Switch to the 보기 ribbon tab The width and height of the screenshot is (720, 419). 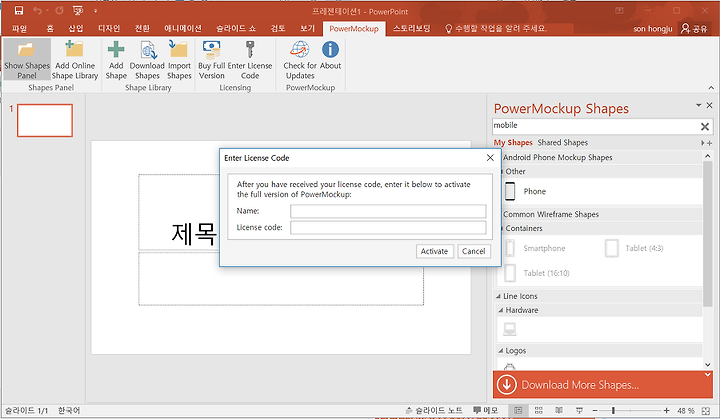coord(307,28)
